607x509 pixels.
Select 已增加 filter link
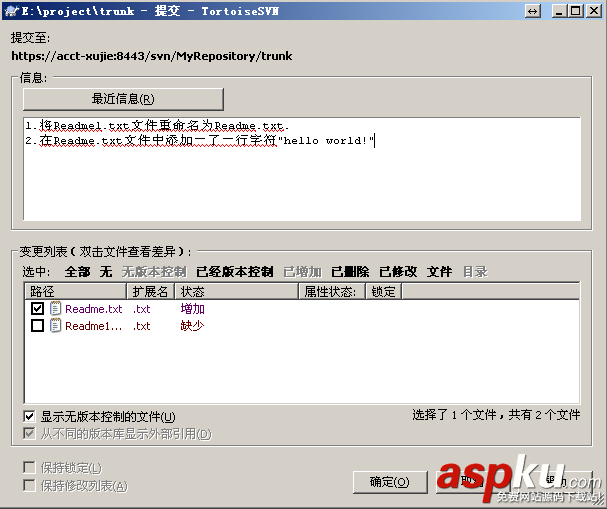click(302, 271)
